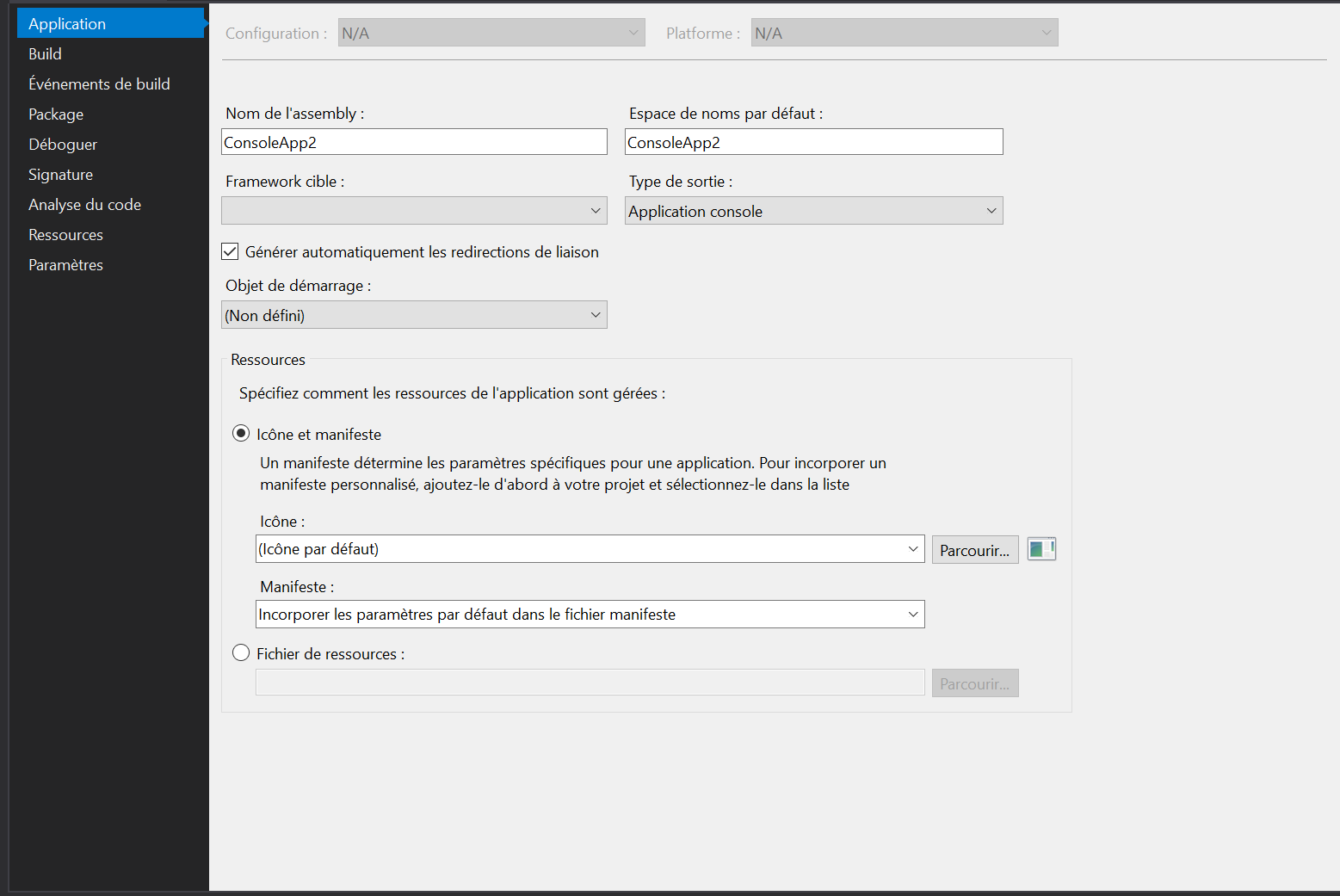Select "Analyse du code" in the sidebar
The height and width of the screenshot is (896, 1340).
(x=84, y=204)
